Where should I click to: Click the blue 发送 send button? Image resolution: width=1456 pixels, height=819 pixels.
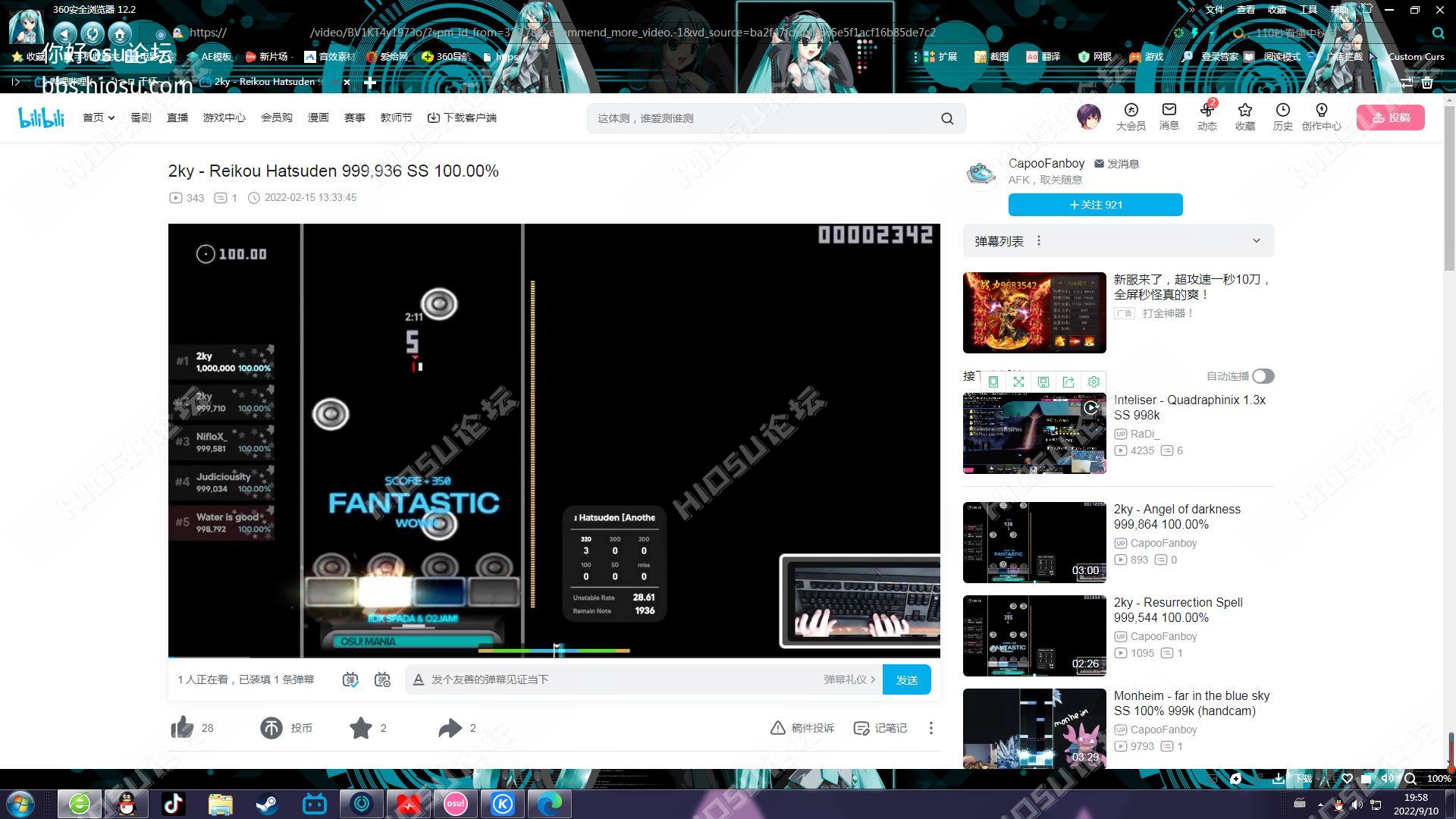[x=907, y=679]
